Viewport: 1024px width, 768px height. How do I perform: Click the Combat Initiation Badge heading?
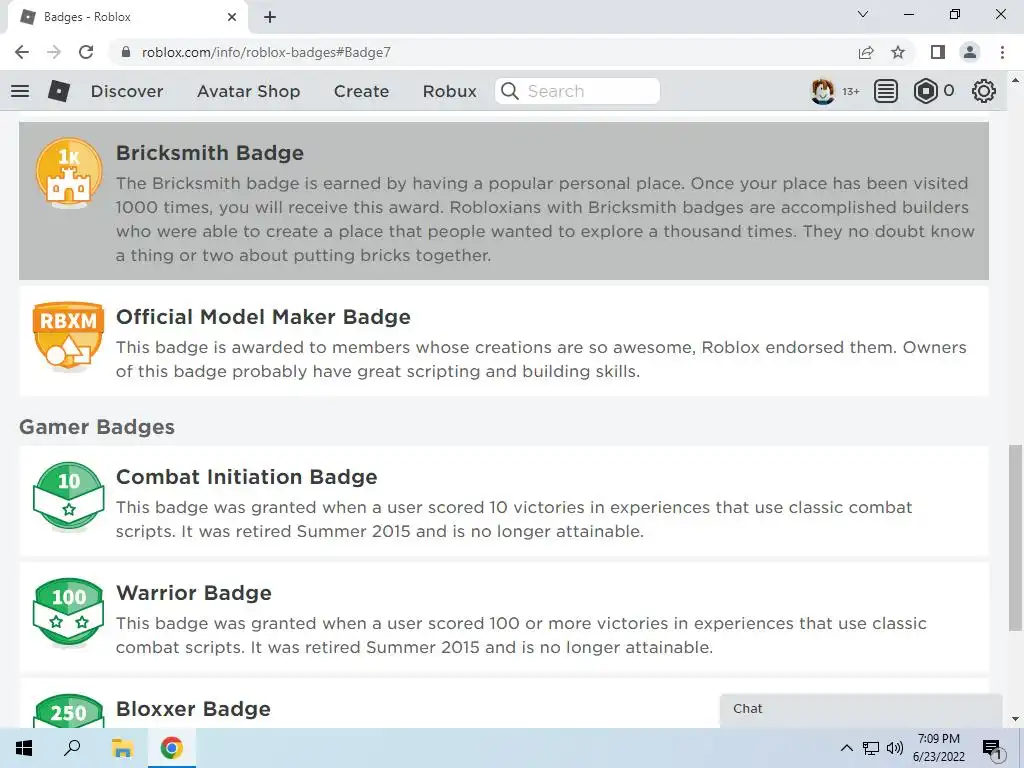(246, 477)
